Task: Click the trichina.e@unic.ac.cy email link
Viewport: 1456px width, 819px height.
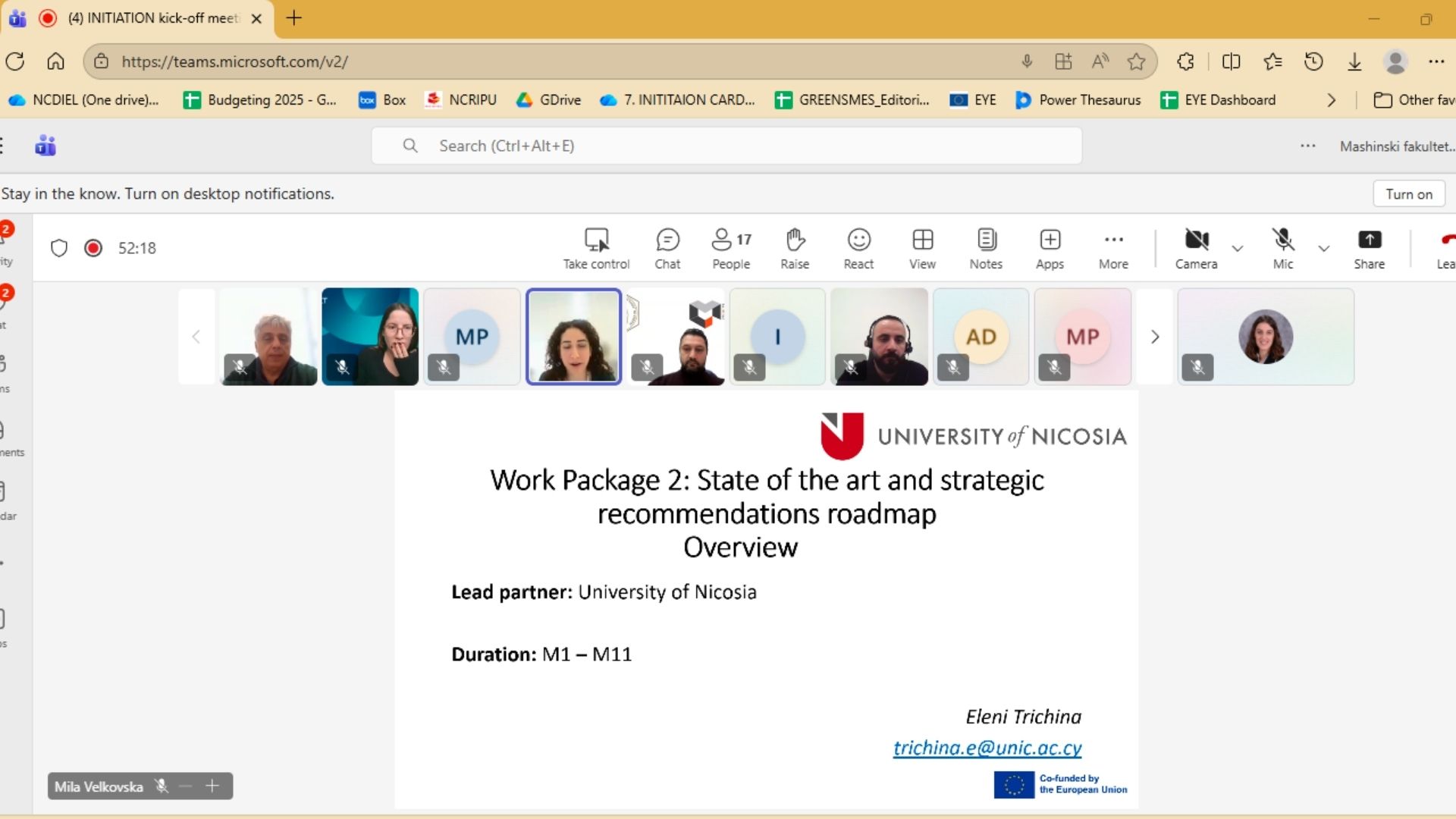Action: pos(987,748)
